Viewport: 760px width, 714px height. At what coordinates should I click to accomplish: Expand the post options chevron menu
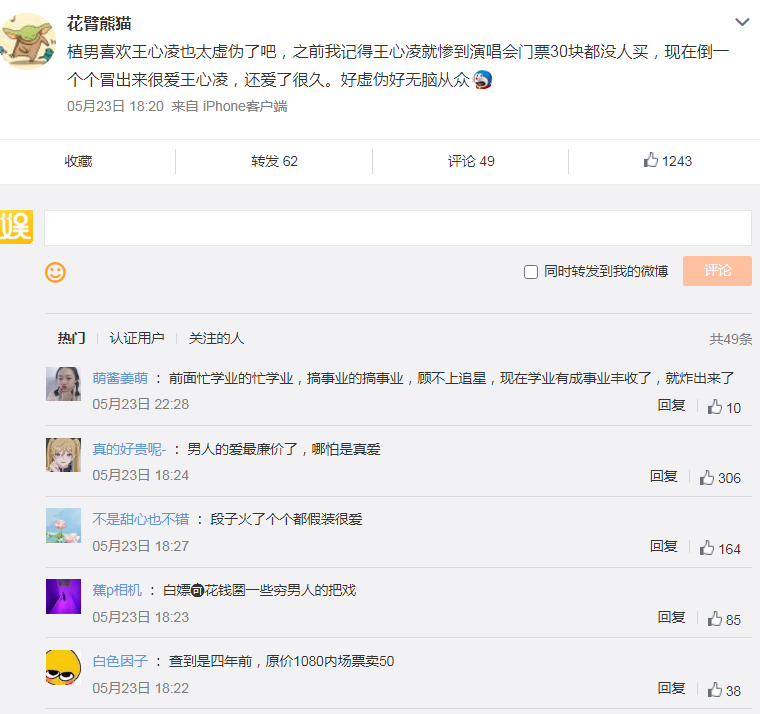tap(742, 22)
